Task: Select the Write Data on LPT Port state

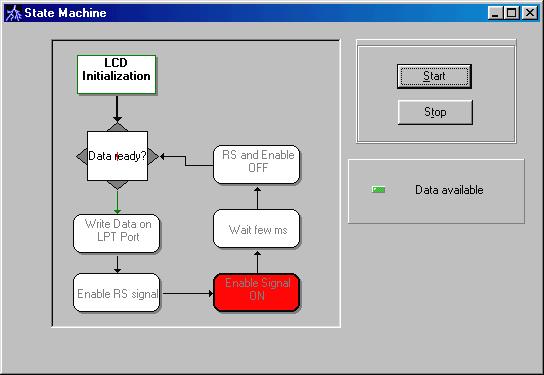Action: click(117, 233)
